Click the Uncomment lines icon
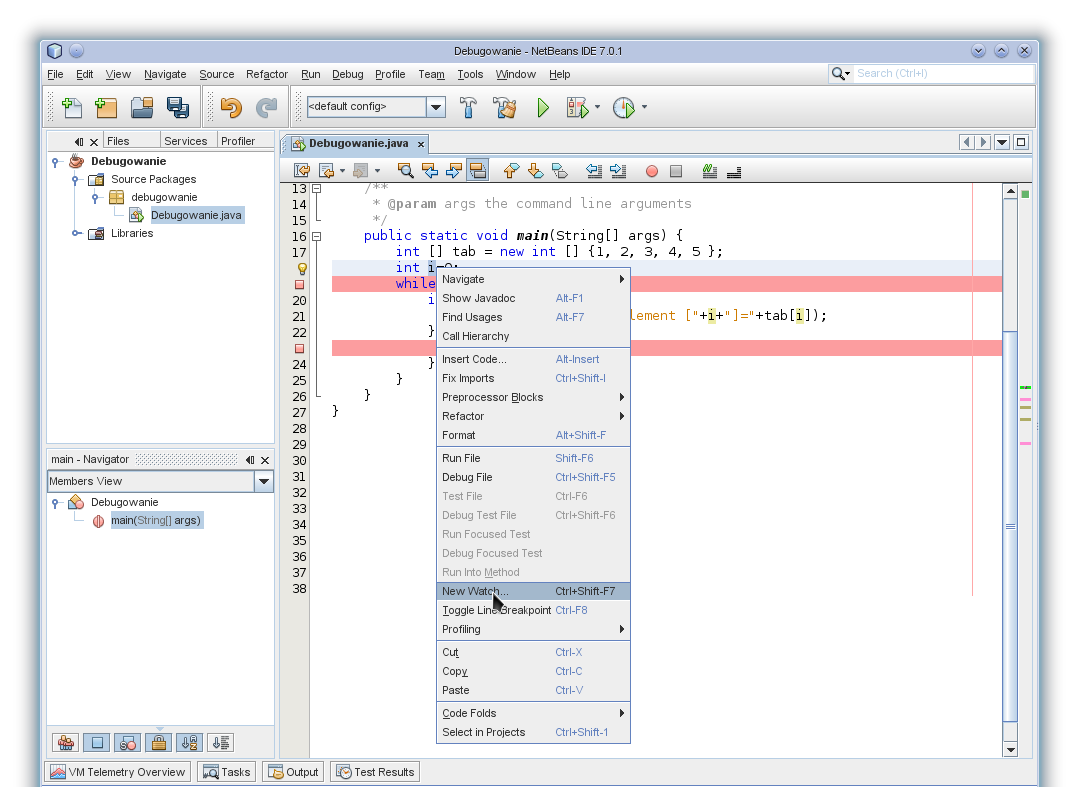 (734, 171)
